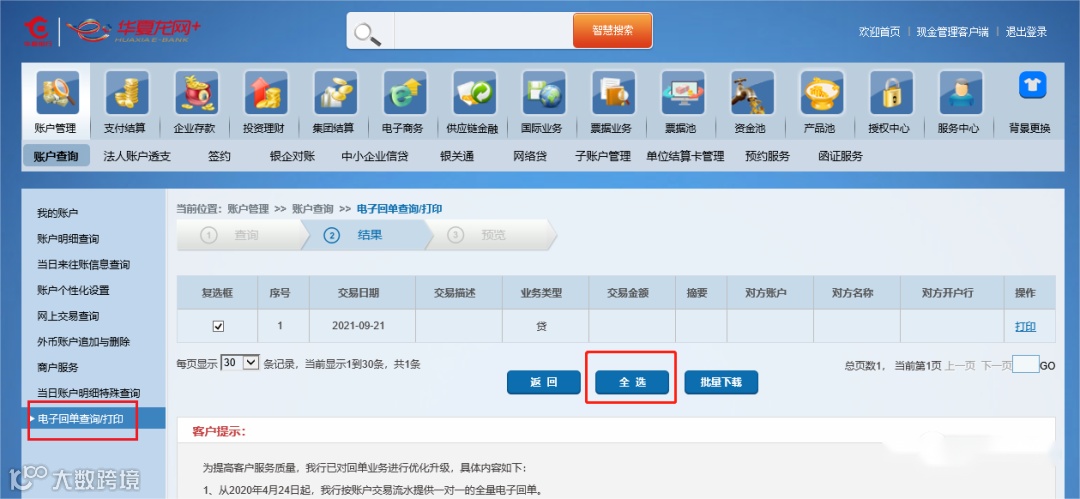Open the 国际业务 globe icon
The image size is (1080, 499).
[544, 92]
